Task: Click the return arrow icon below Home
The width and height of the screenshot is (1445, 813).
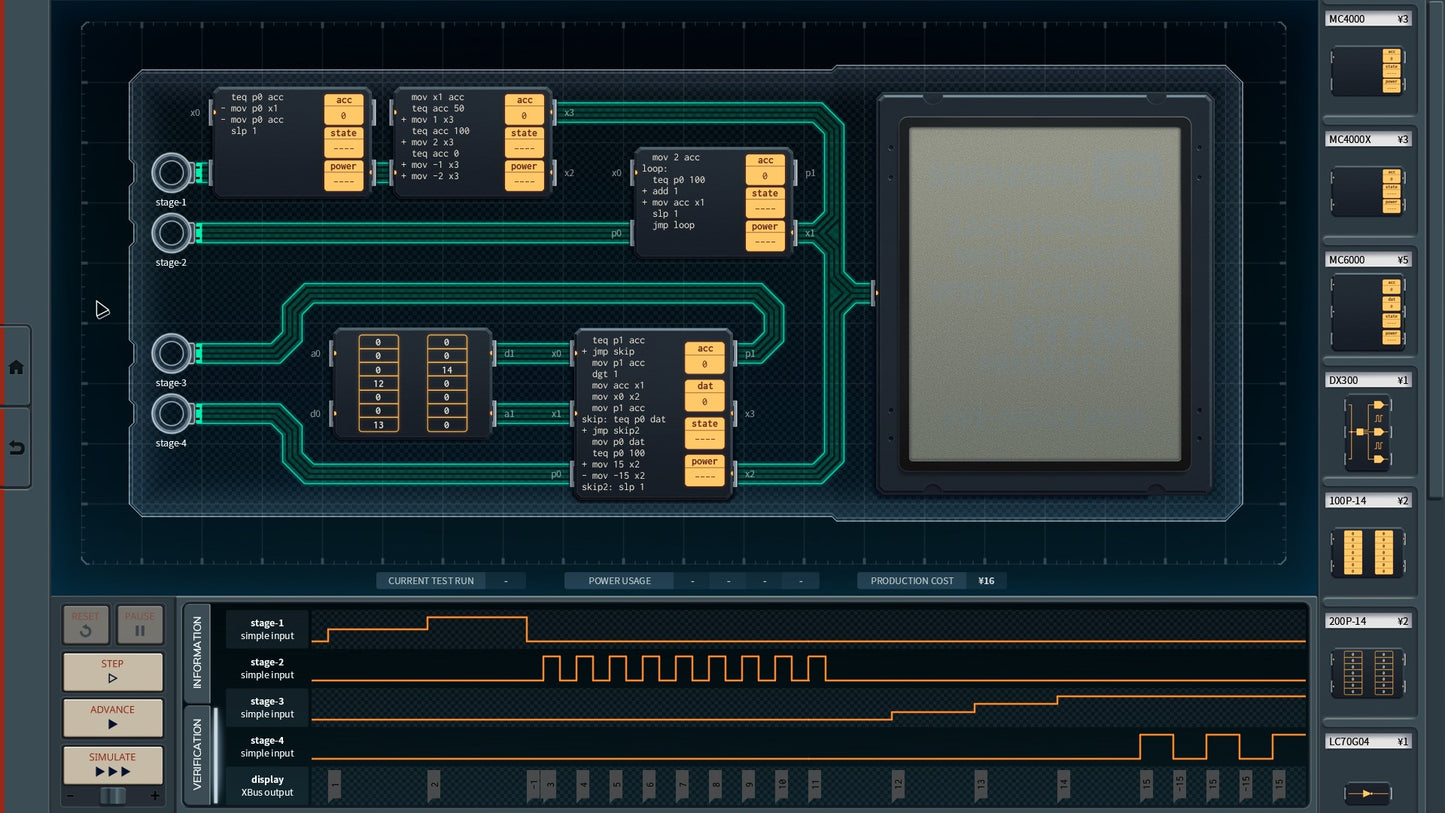Action: 15,447
